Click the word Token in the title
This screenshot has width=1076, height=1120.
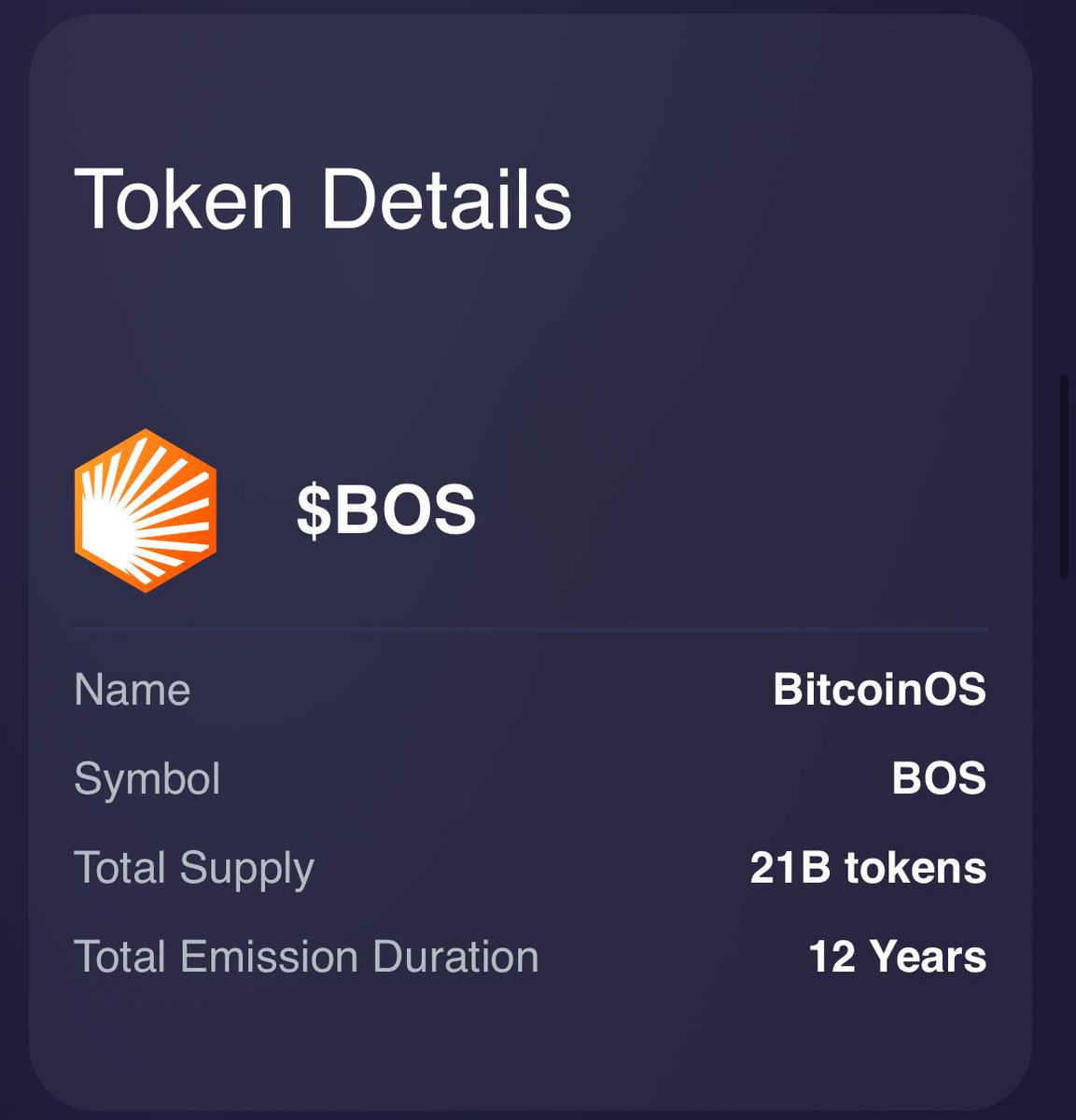pyautogui.click(x=183, y=199)
